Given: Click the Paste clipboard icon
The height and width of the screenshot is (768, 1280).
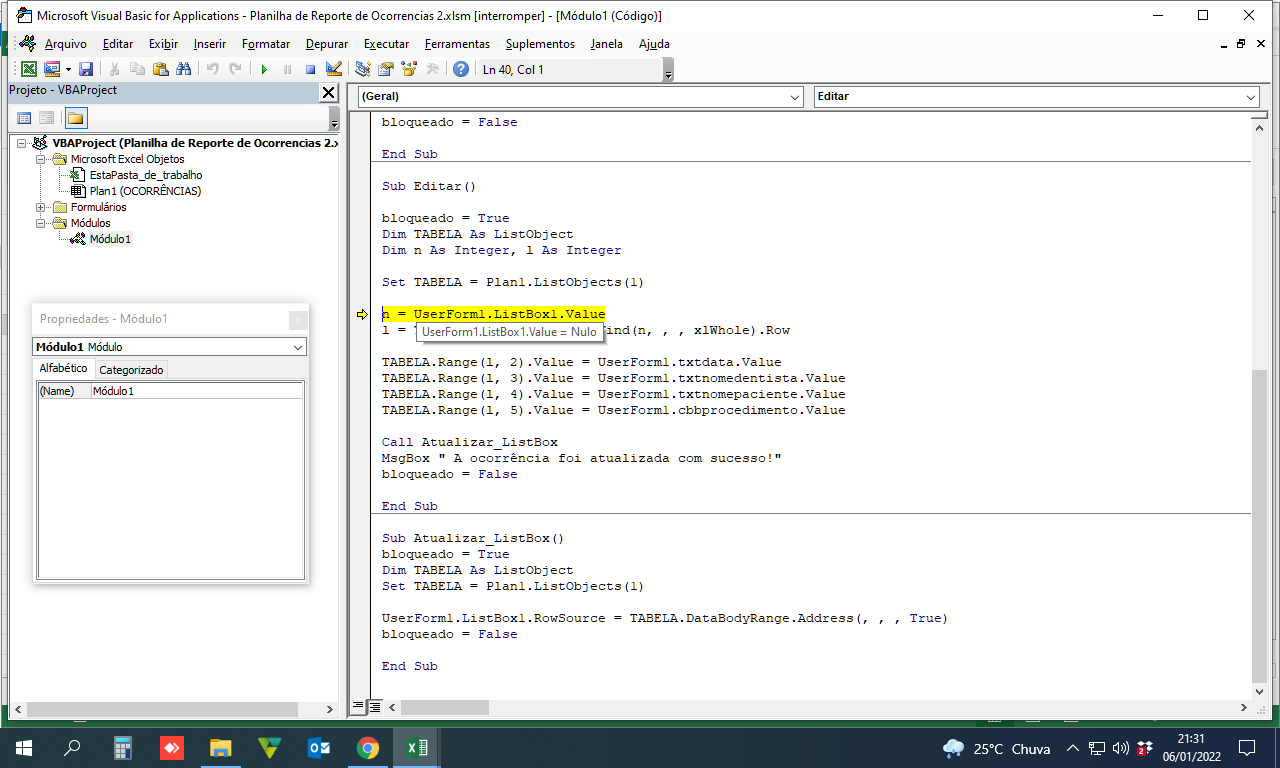Looking at the screenshot, I should pyautogui.click(x=160, y=69).
